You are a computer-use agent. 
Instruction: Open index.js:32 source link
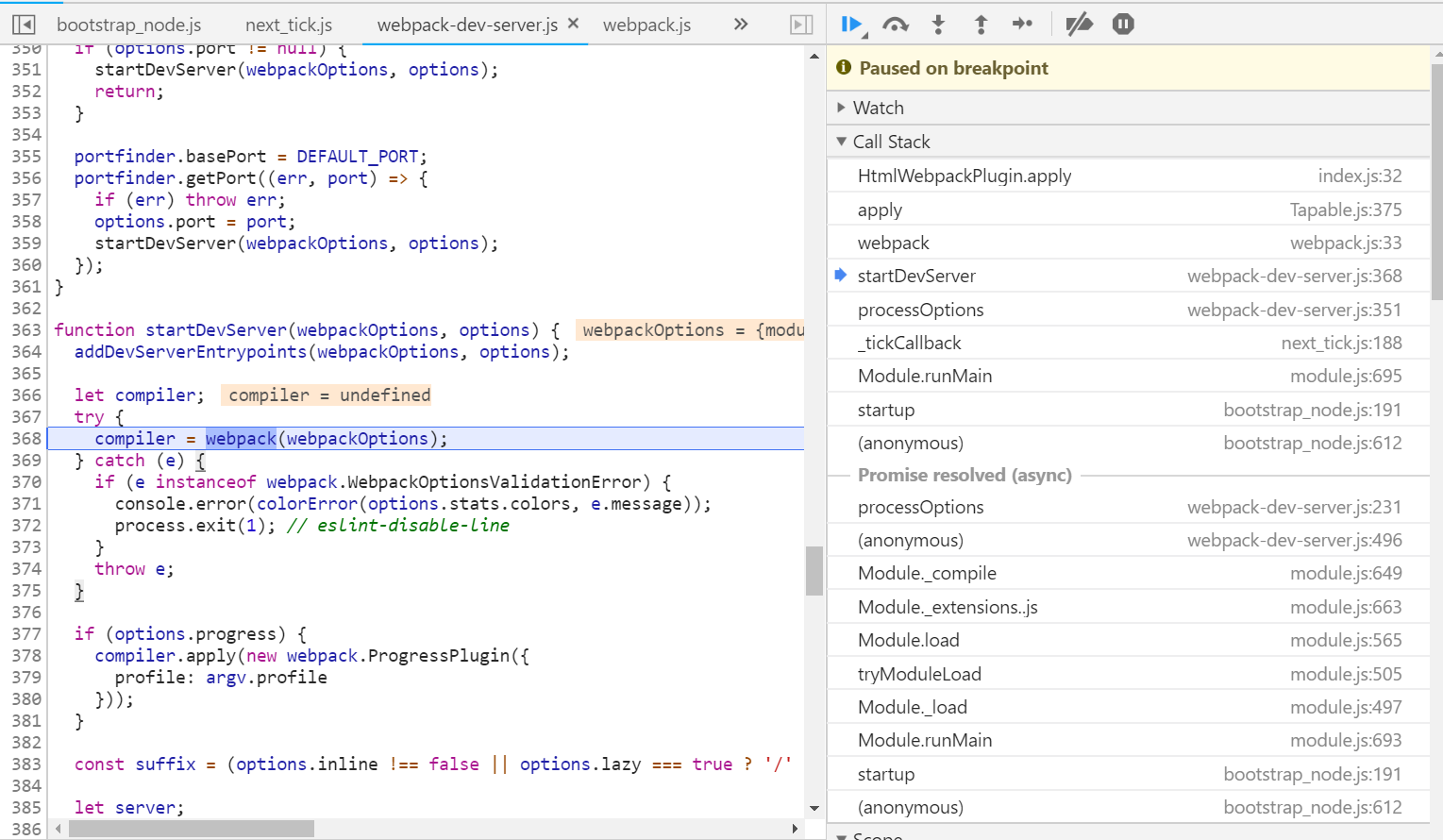tap(1360, 176)
